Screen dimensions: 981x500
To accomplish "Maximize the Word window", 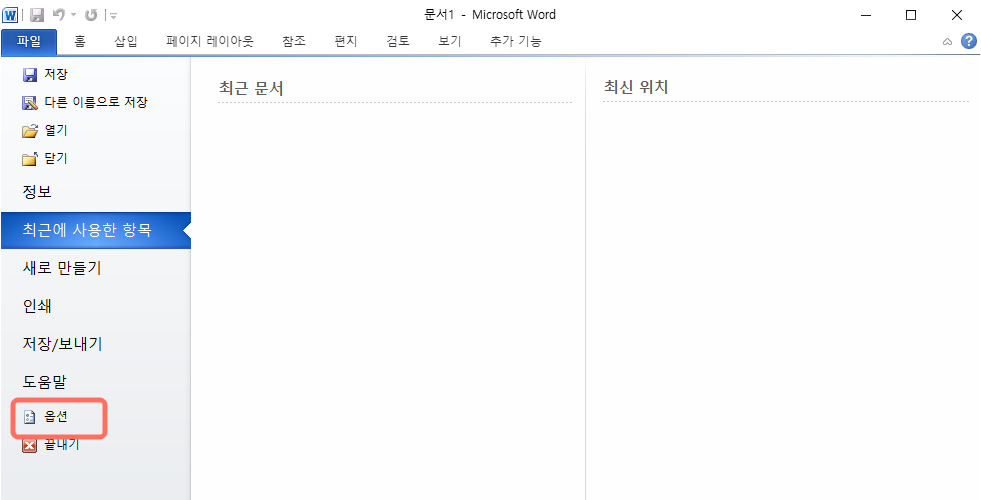I will coord(911,16).
